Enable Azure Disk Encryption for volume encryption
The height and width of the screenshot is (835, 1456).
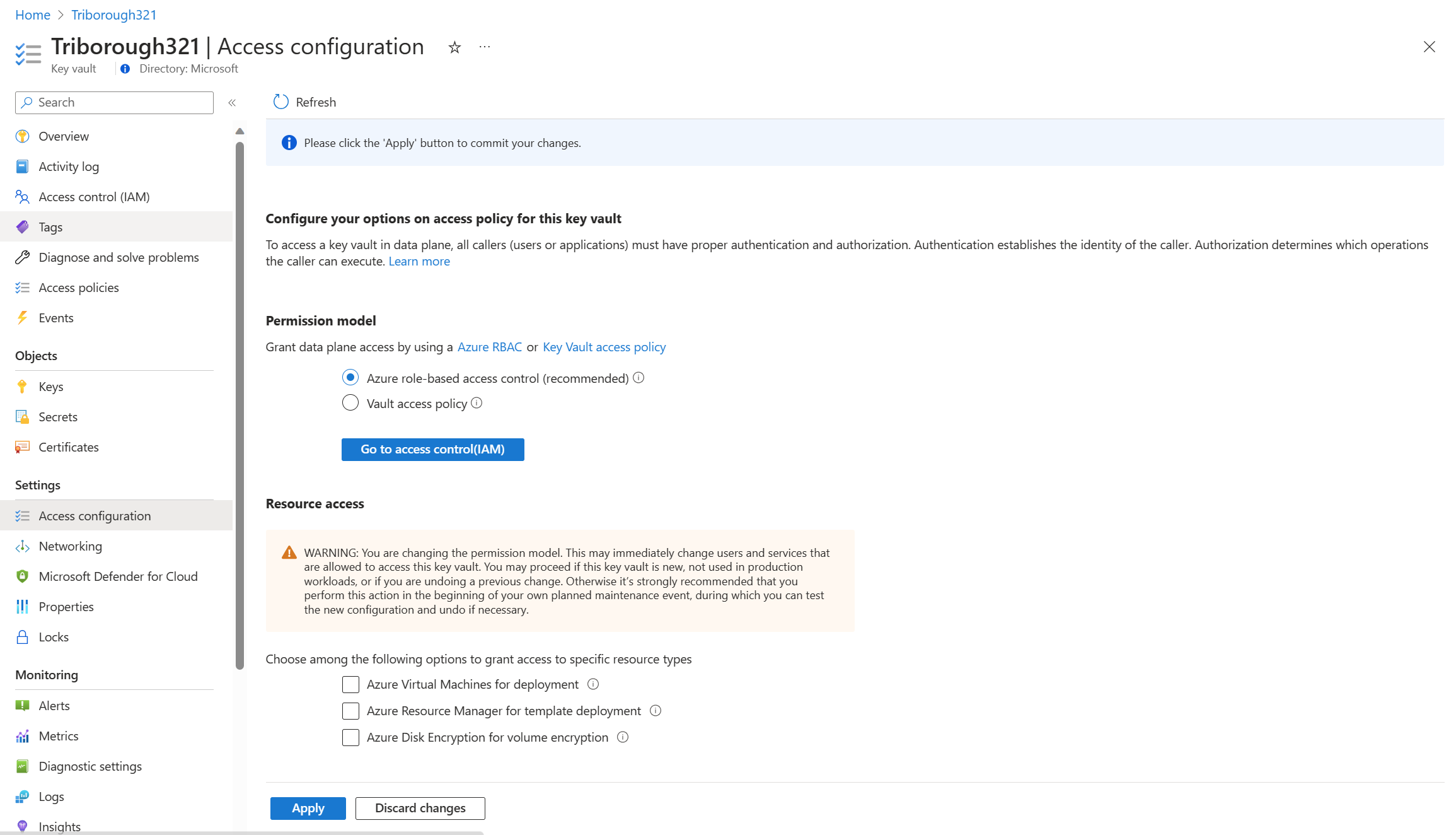(x=350, y=738)
